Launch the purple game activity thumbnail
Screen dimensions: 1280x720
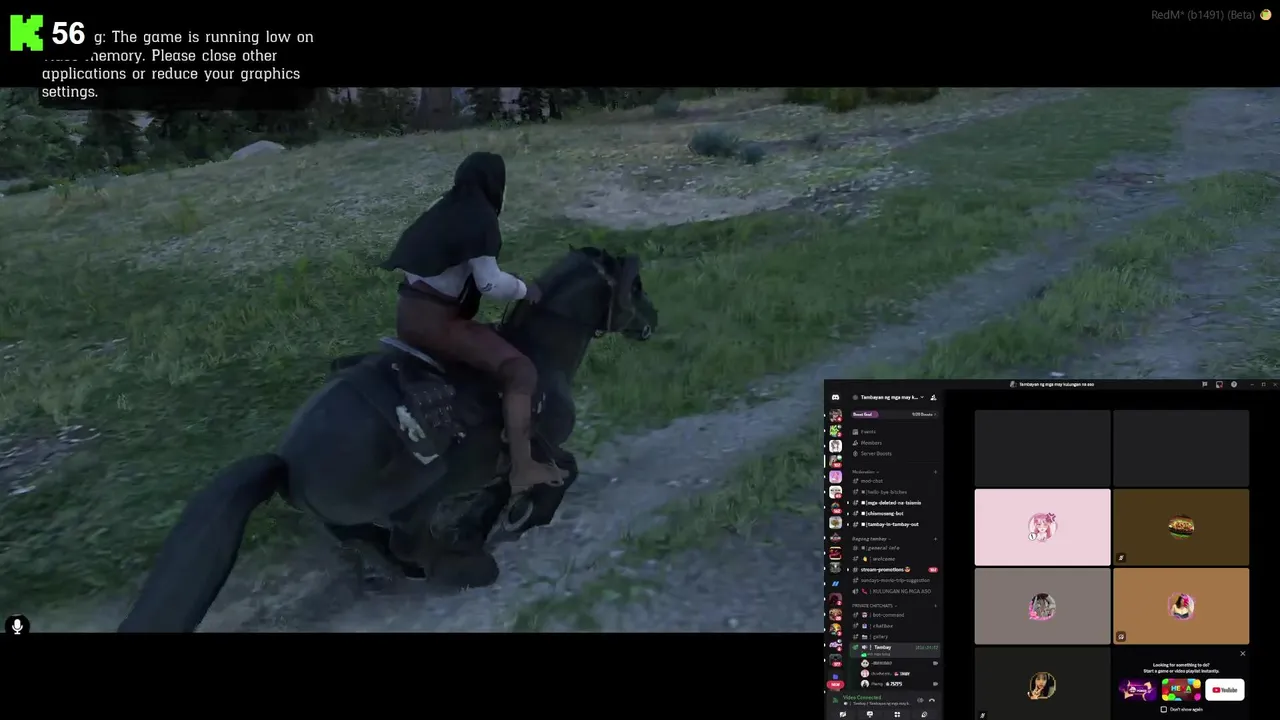1137,690
